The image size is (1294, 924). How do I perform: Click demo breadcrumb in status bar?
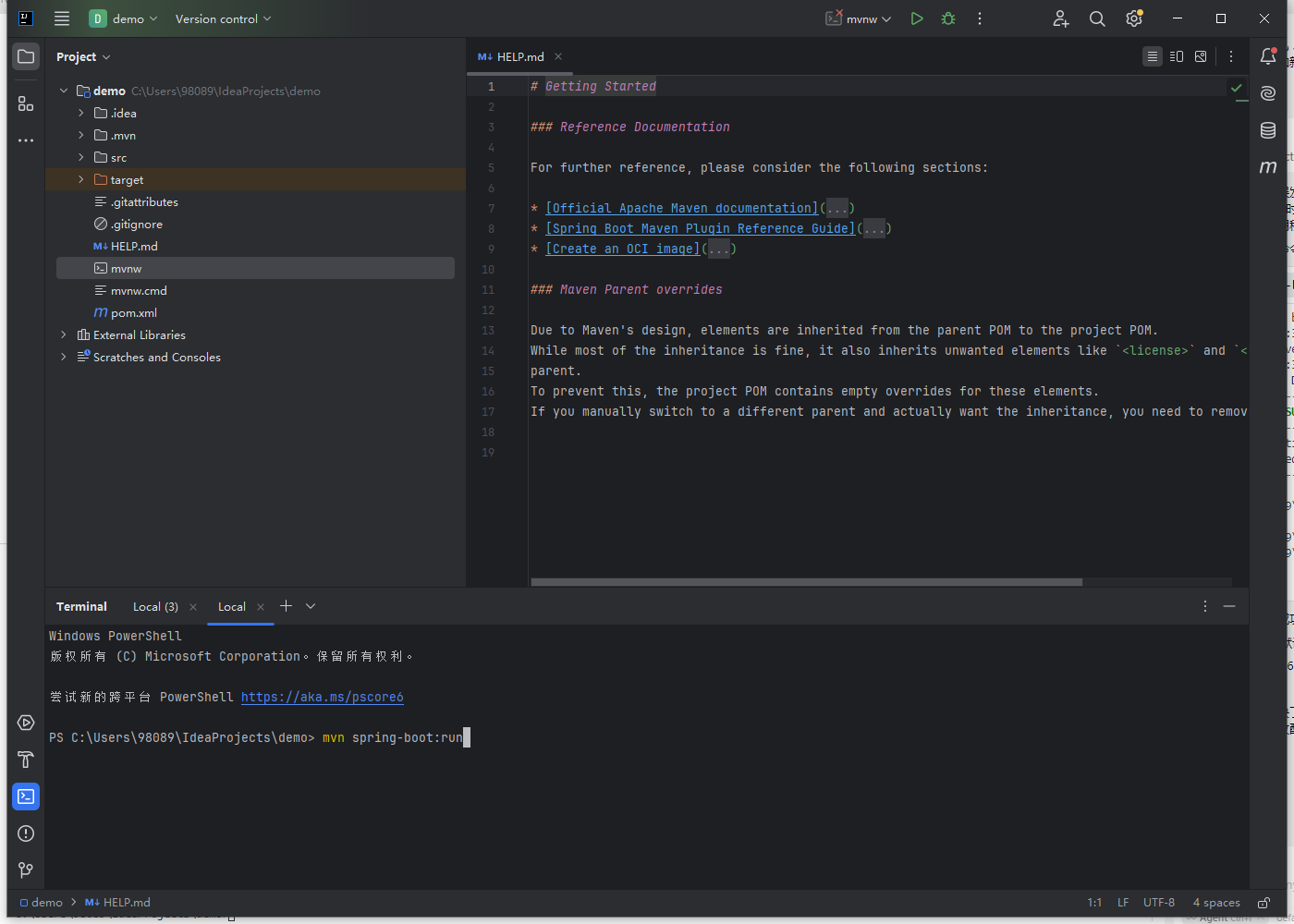pos(42,903)
